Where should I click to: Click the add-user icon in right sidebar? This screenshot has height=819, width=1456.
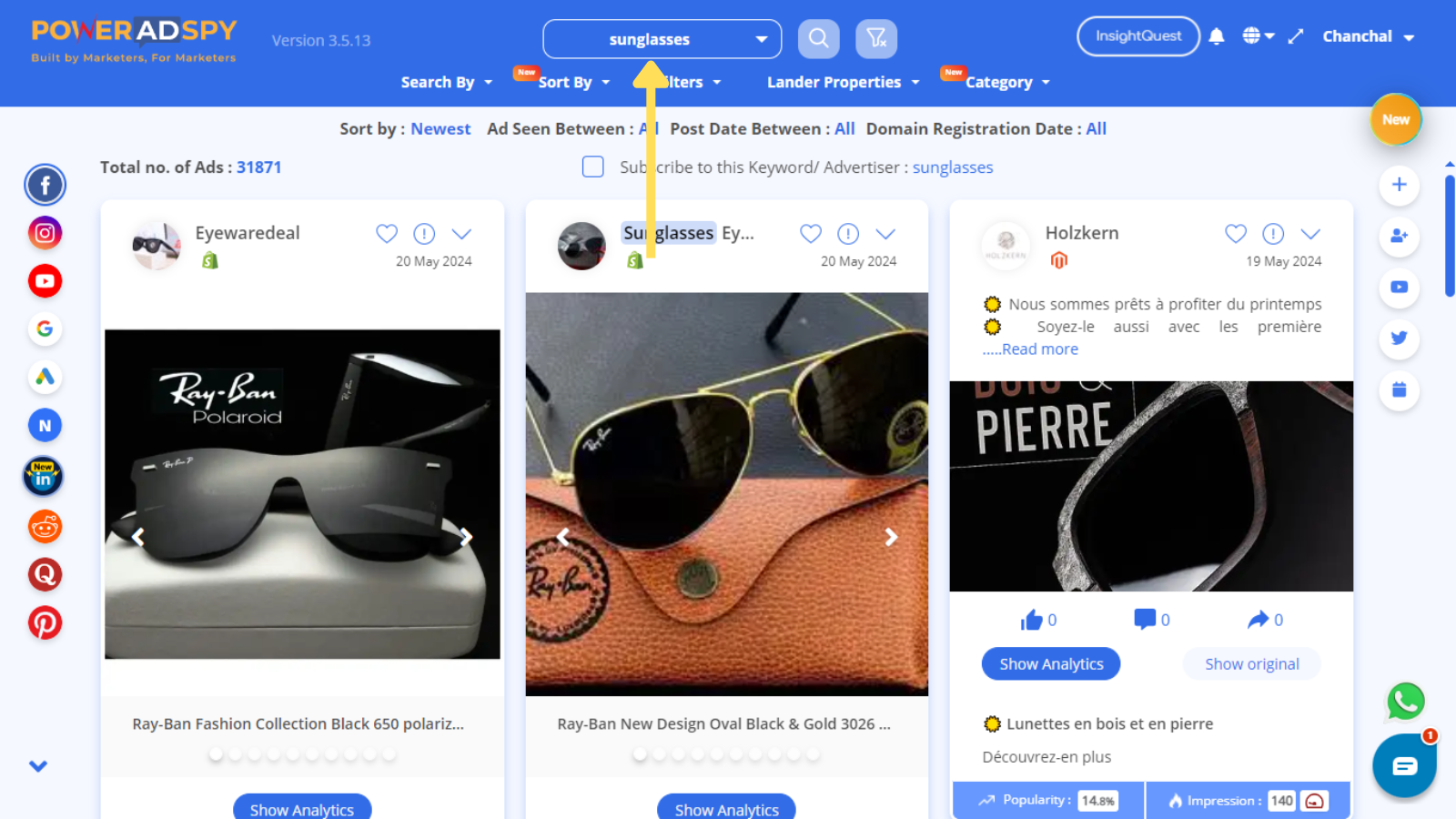(x=1400, y=237)
